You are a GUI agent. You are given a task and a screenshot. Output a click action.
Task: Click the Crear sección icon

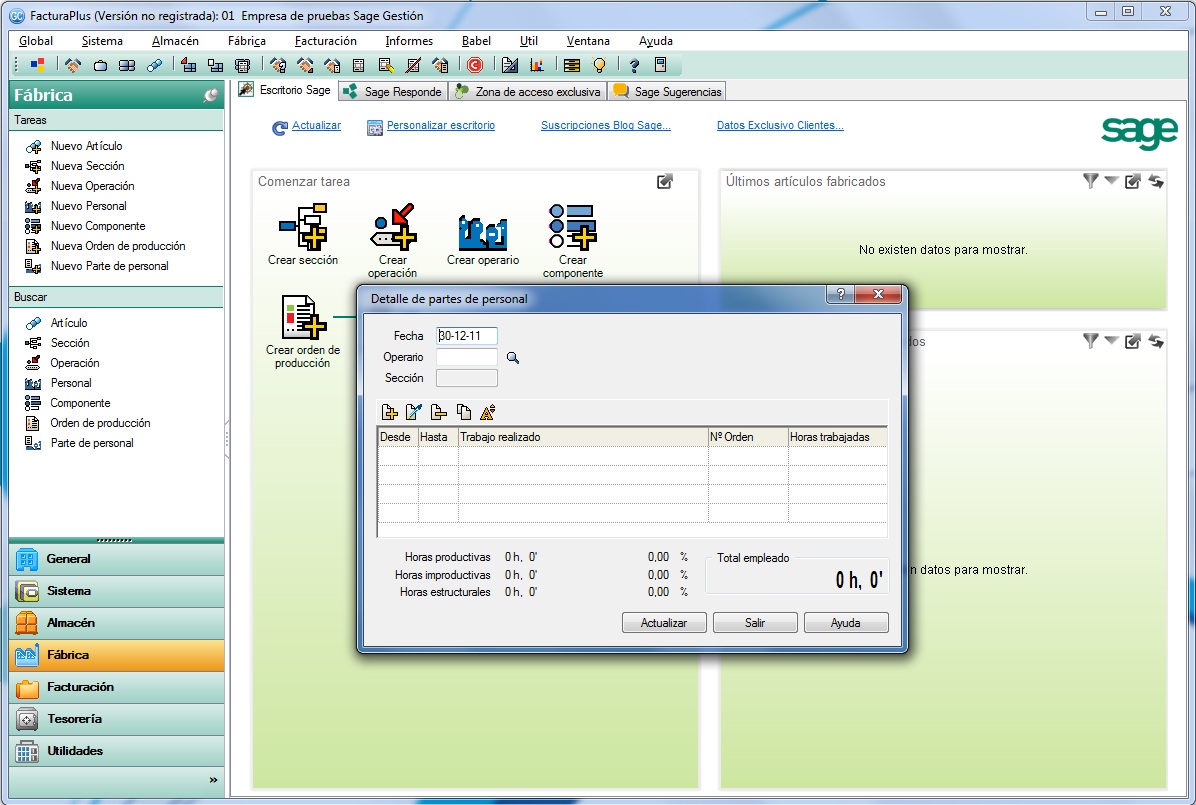[x=303, y=227]
